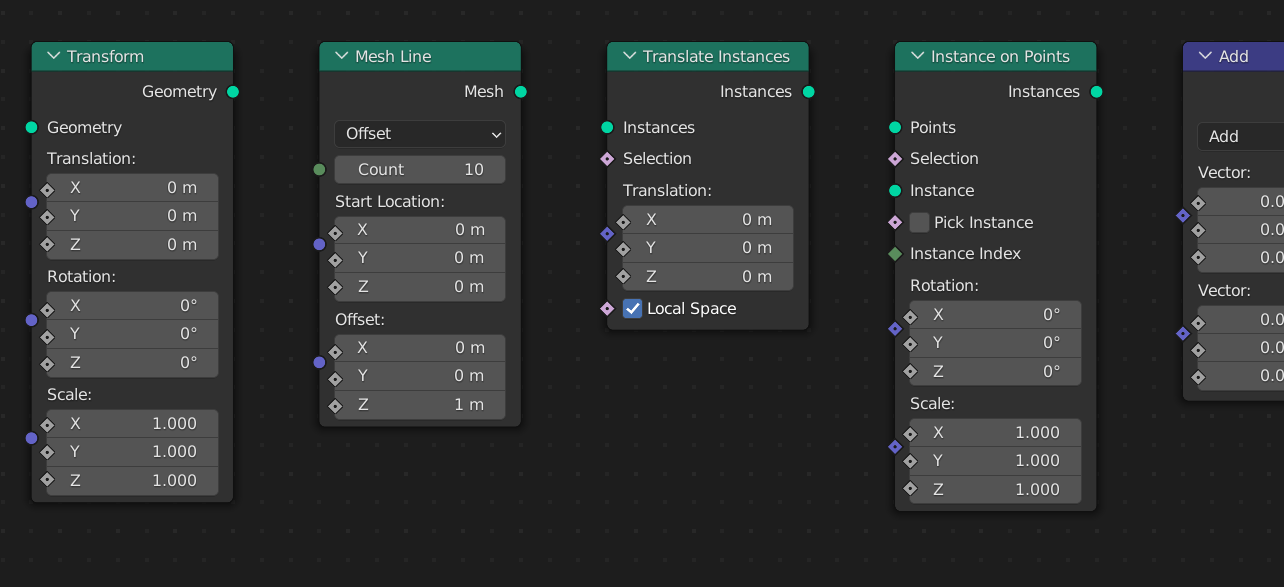Collapse the Instance on Points node
This screenshot has height=587, width=1284.
pos(918,57)
